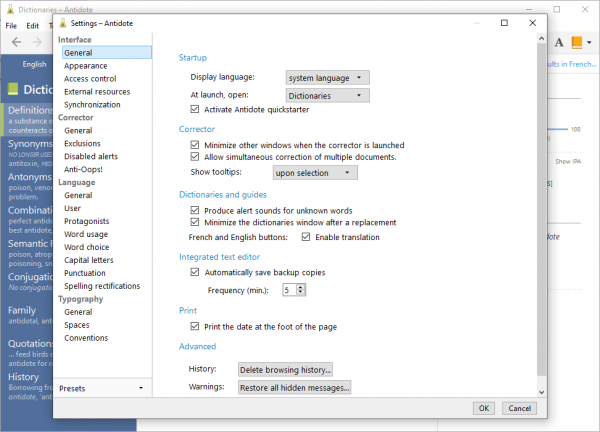The width and height of the screenshot is (600, 432).
Task: Click Show IPA in Dictionaries window
Action: pyautogui.click(x=568, y=161)
